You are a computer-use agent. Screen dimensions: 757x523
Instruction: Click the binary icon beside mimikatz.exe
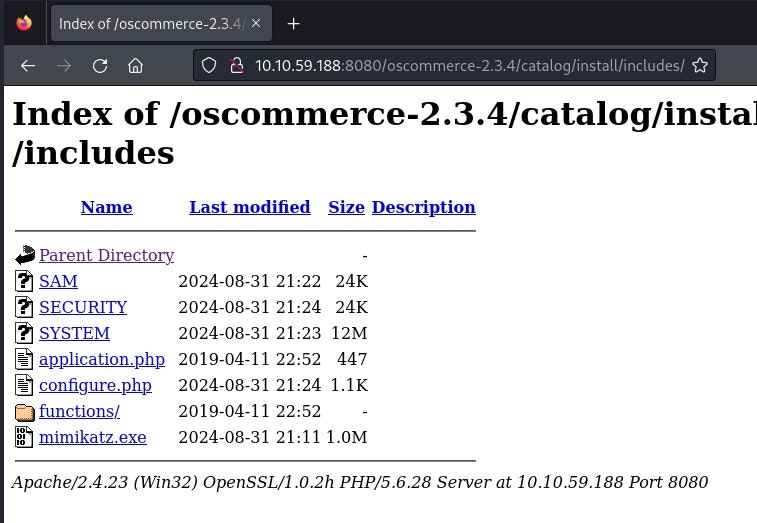pyautogui.click(x=24, y=438)
